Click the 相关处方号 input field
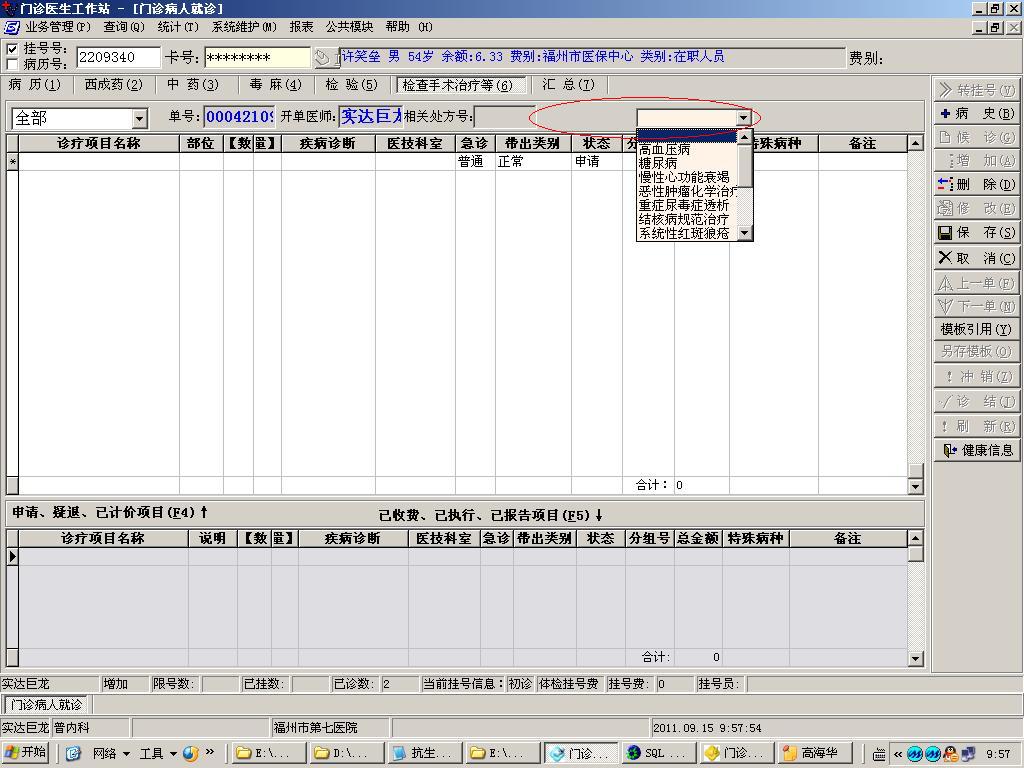Screen dimensions: 1024x768 coord(505,118)
